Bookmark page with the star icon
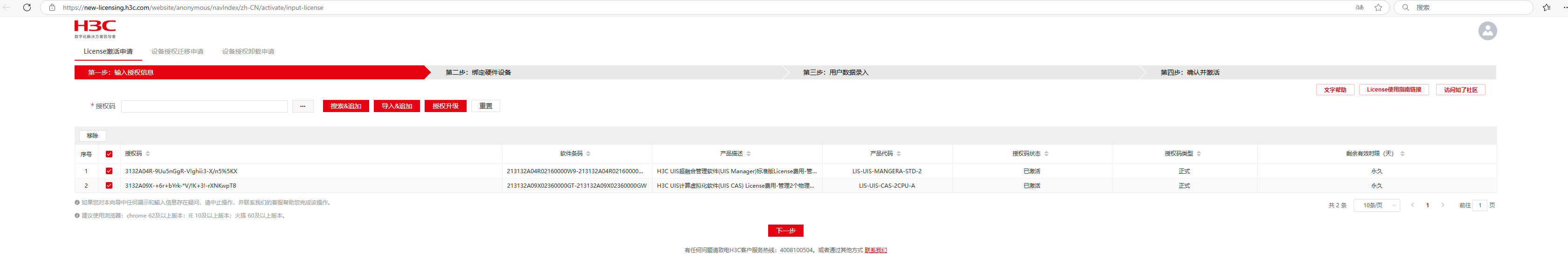1568x254 pixels. (x=1379, y=7)
